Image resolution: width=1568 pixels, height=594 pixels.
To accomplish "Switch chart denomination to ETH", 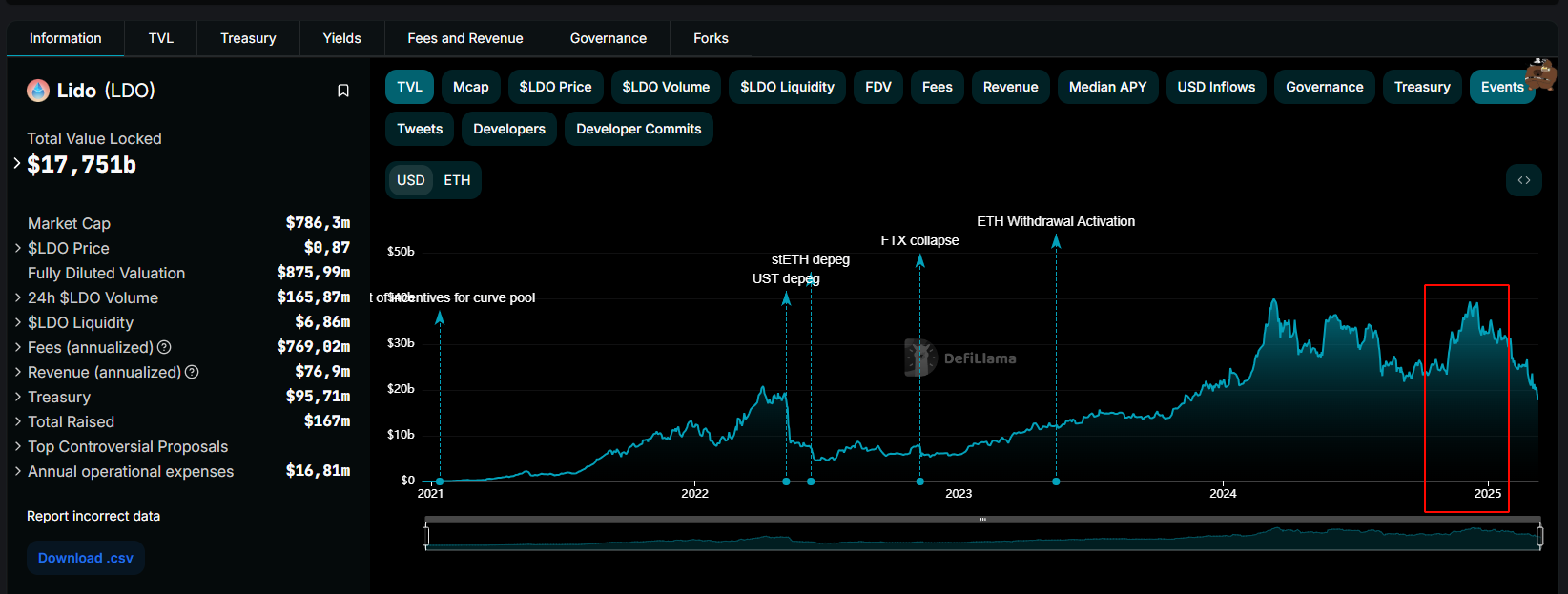I will tap(457, 180).
